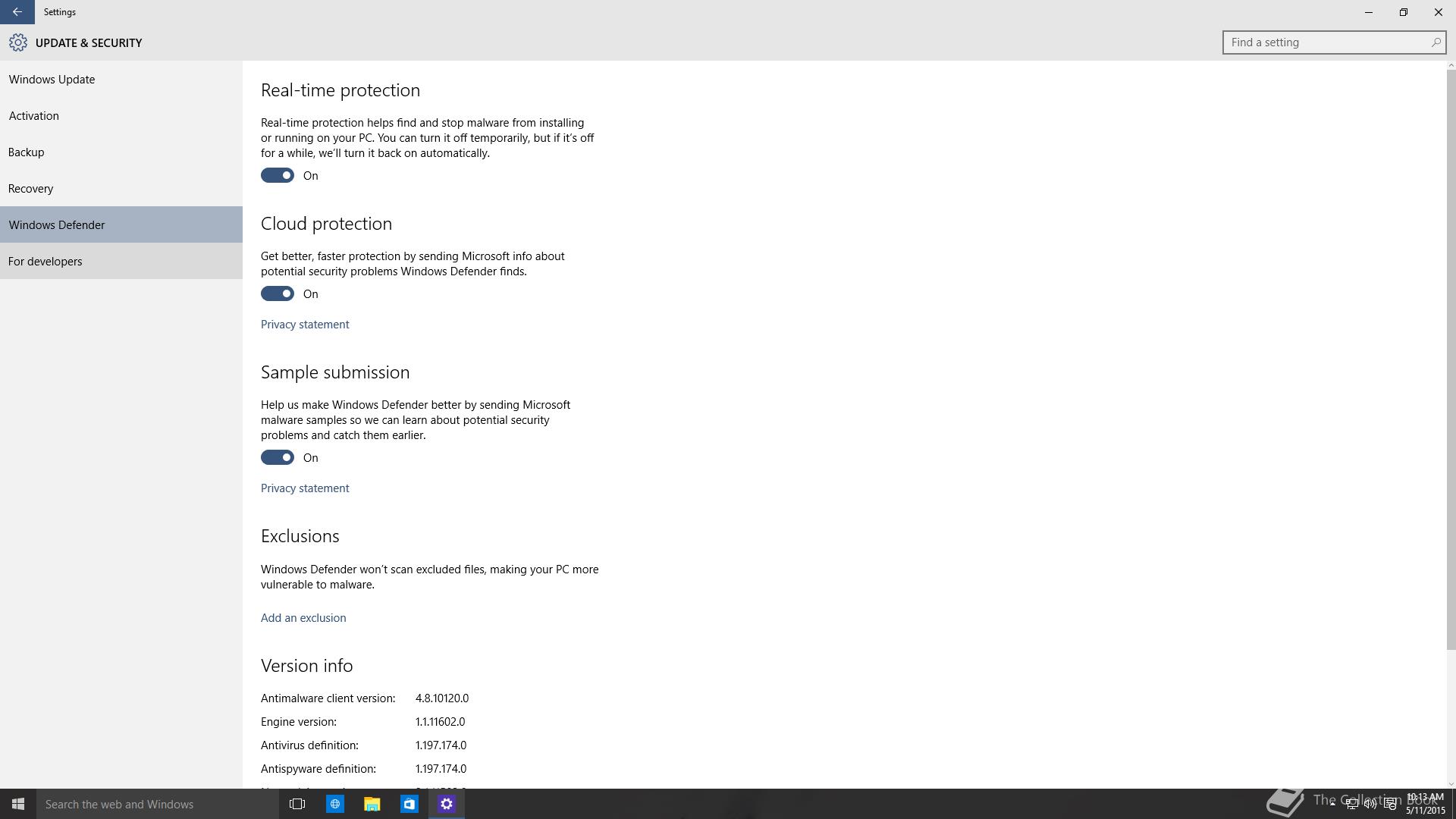Screen dimensions: 1456x819
Task: Open Privacy statement under Sample submission
Action: point(305,488)
